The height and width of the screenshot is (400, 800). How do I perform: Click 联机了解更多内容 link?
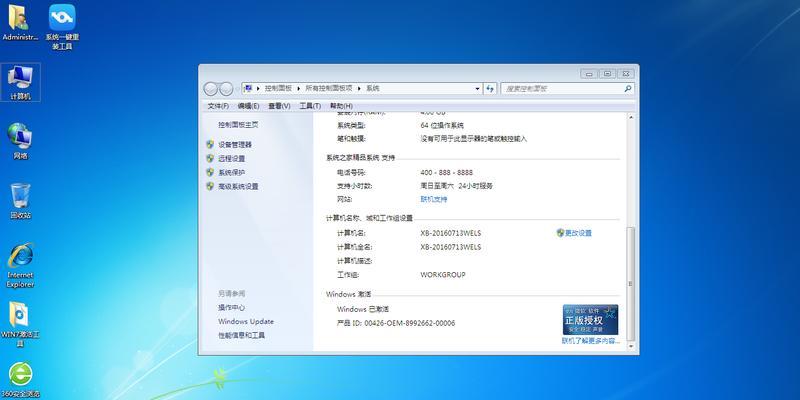coord(591,340)
